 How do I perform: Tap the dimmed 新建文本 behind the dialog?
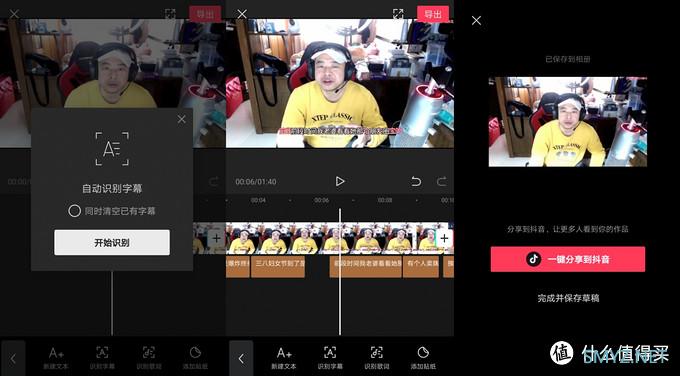56,358
